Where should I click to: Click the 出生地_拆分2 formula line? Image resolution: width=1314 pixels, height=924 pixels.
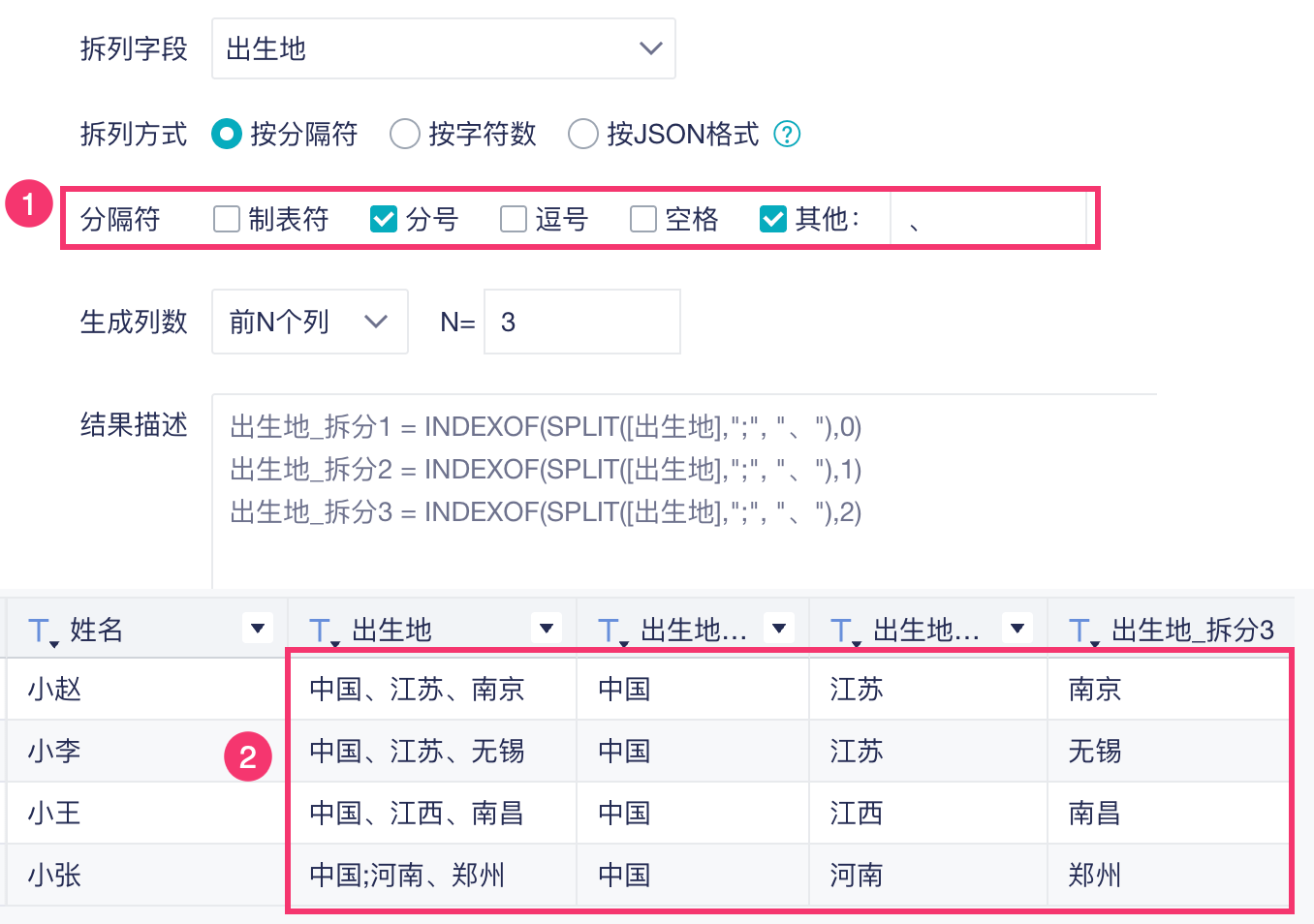(546, 469)
